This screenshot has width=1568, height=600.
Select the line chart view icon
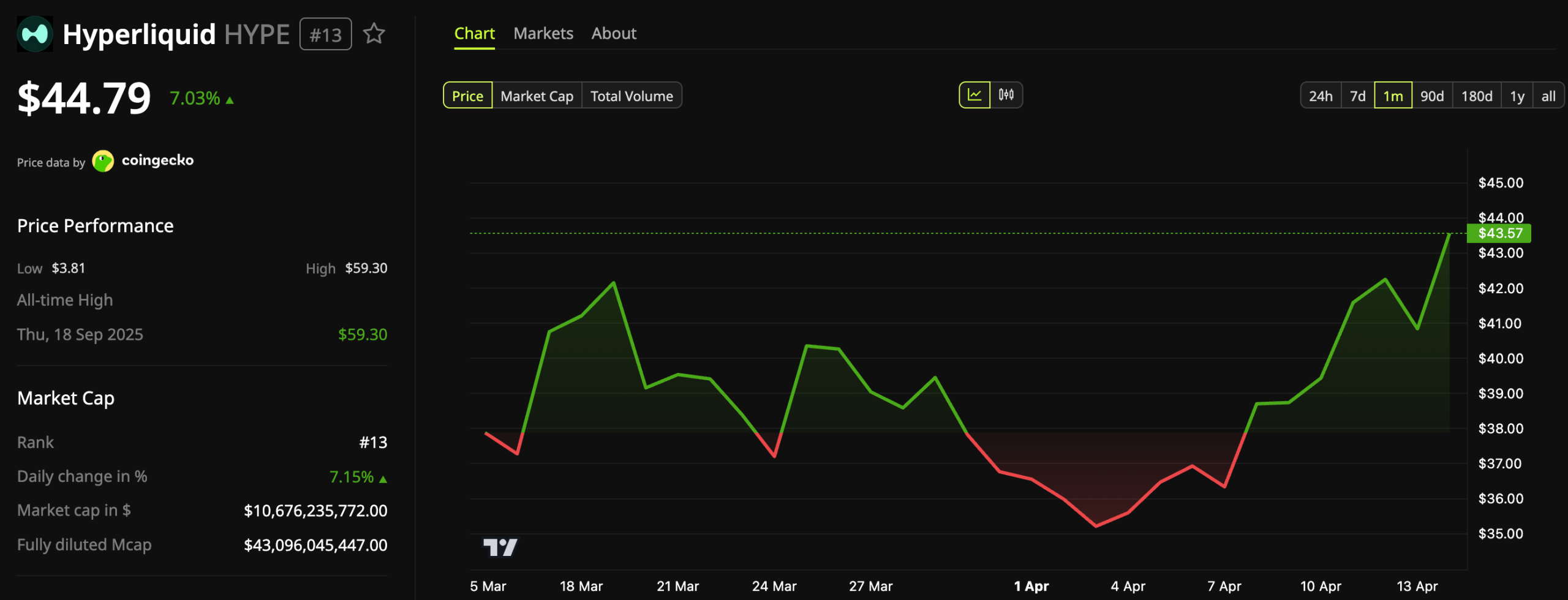coord(974,95)
